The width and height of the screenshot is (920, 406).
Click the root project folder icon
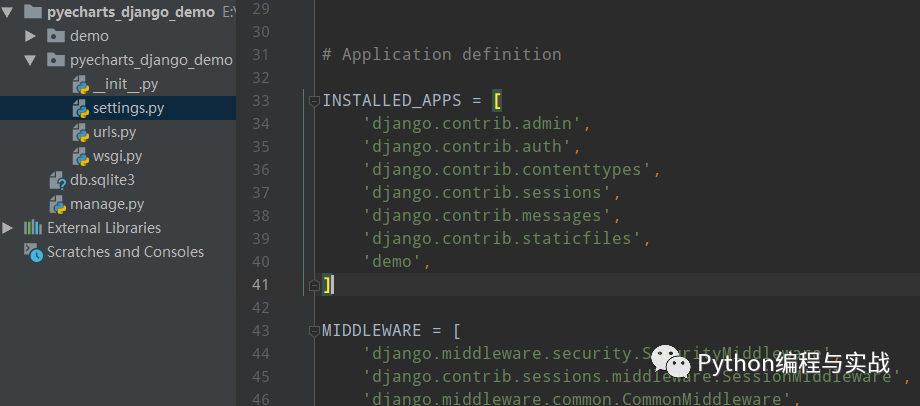point(33,12)
